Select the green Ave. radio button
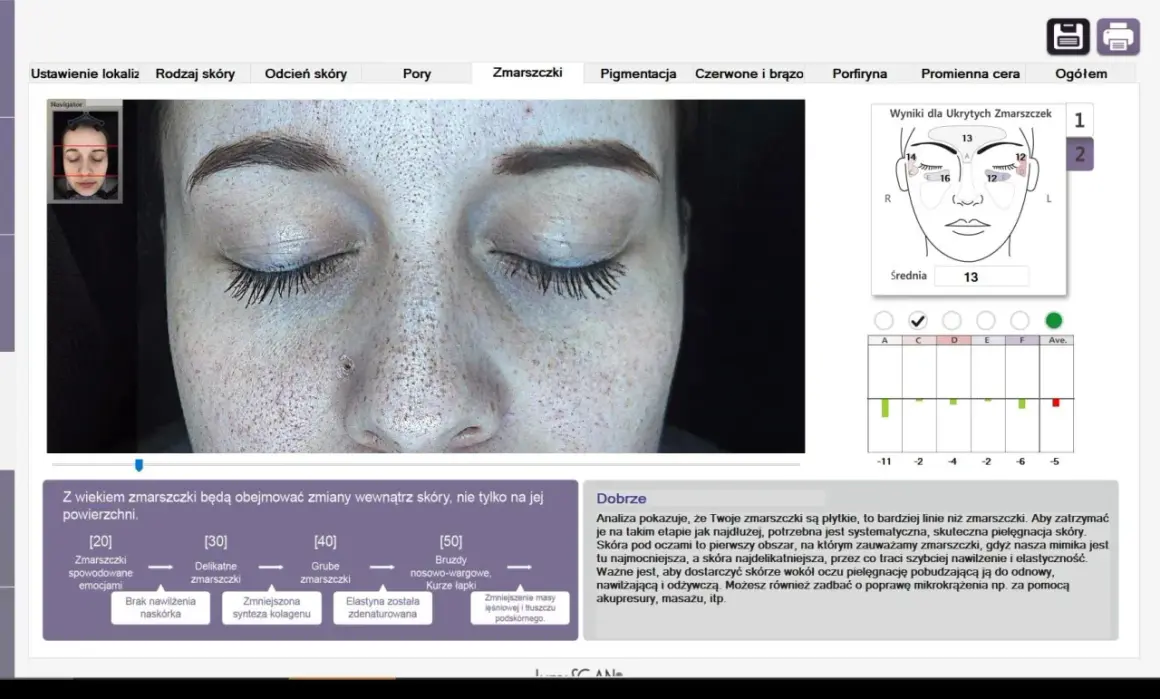Viewport: 1160px width, 699px height. pos(1053,320)
